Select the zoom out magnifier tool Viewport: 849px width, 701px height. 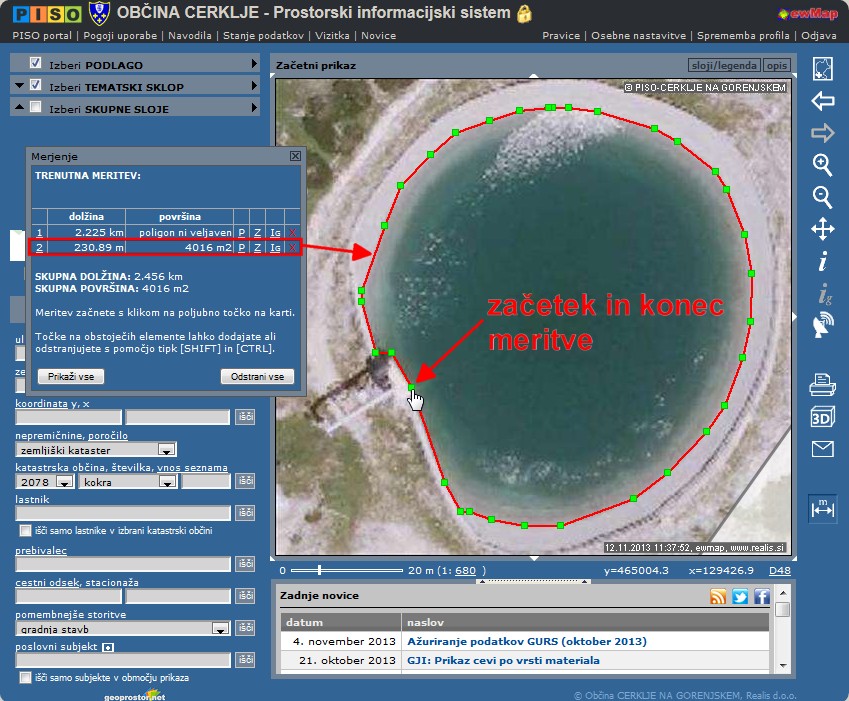pos(822,196)
